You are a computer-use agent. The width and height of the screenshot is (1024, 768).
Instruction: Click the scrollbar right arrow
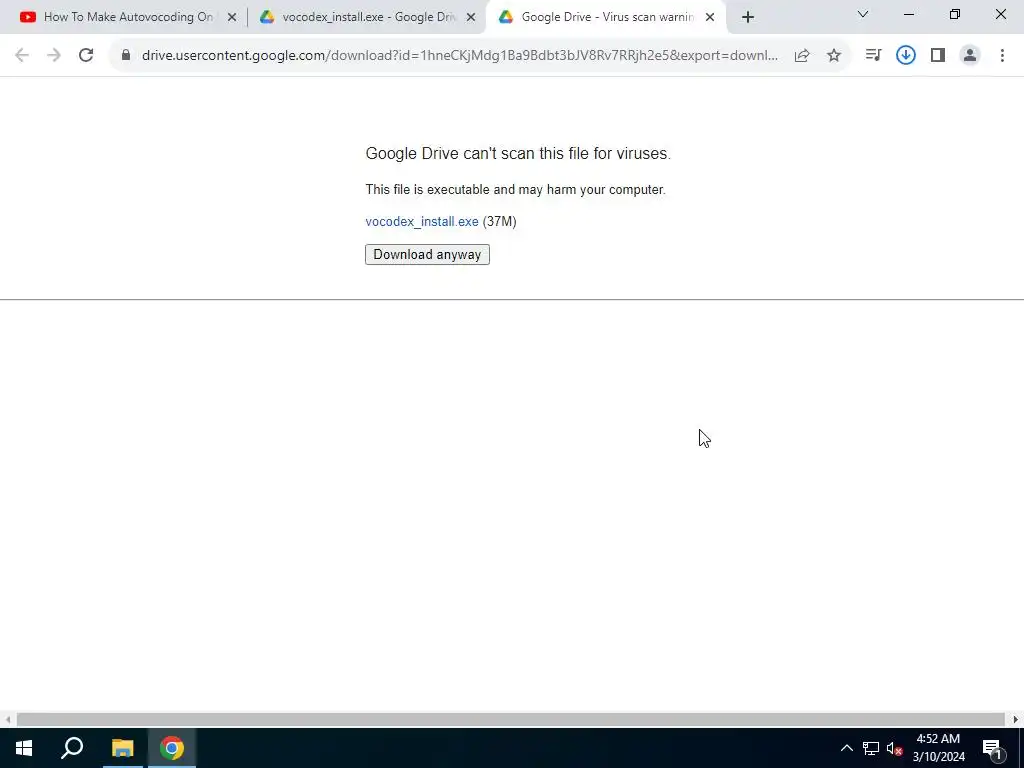1016,720
